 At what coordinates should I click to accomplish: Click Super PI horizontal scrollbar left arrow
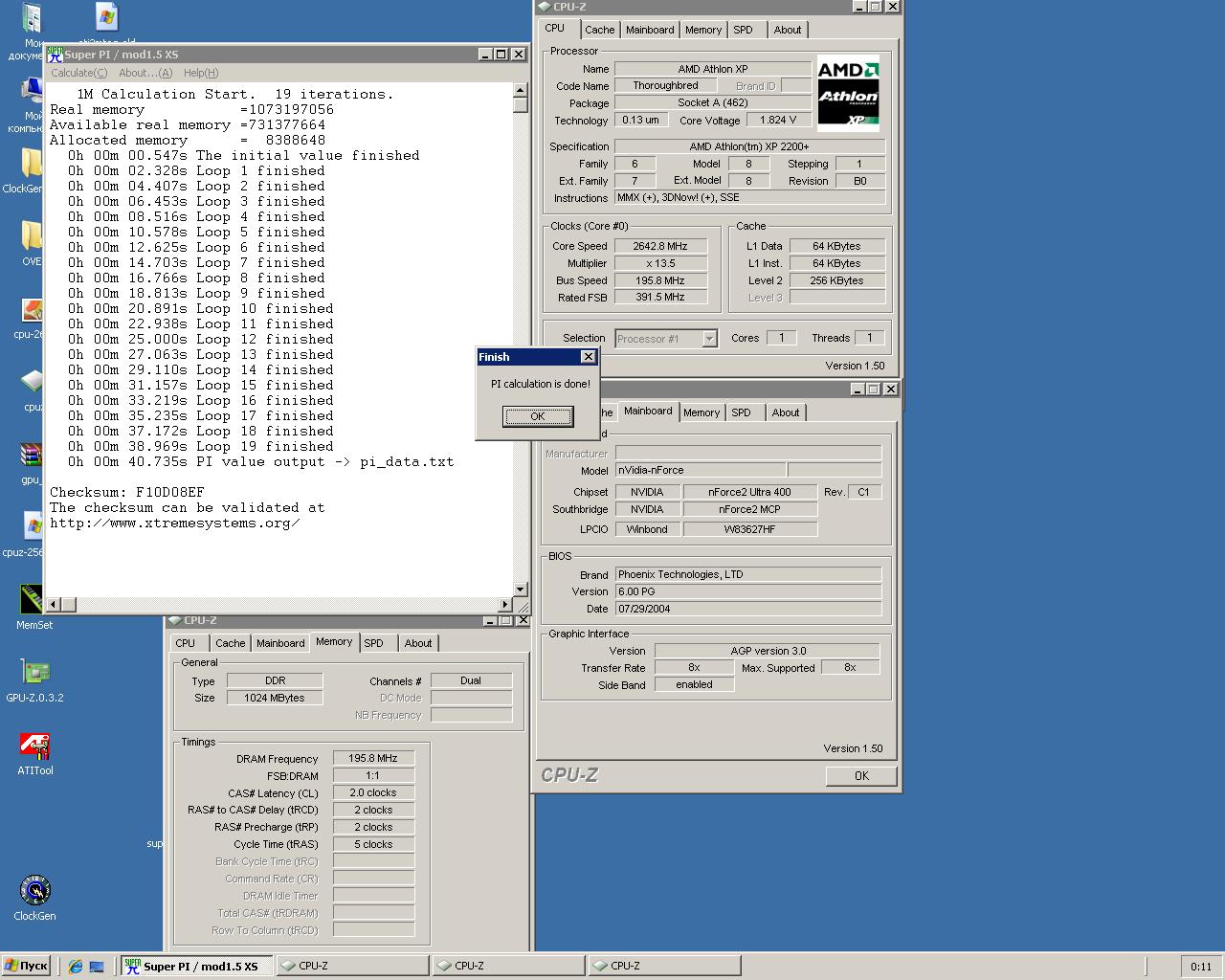[x=54, y=605]
